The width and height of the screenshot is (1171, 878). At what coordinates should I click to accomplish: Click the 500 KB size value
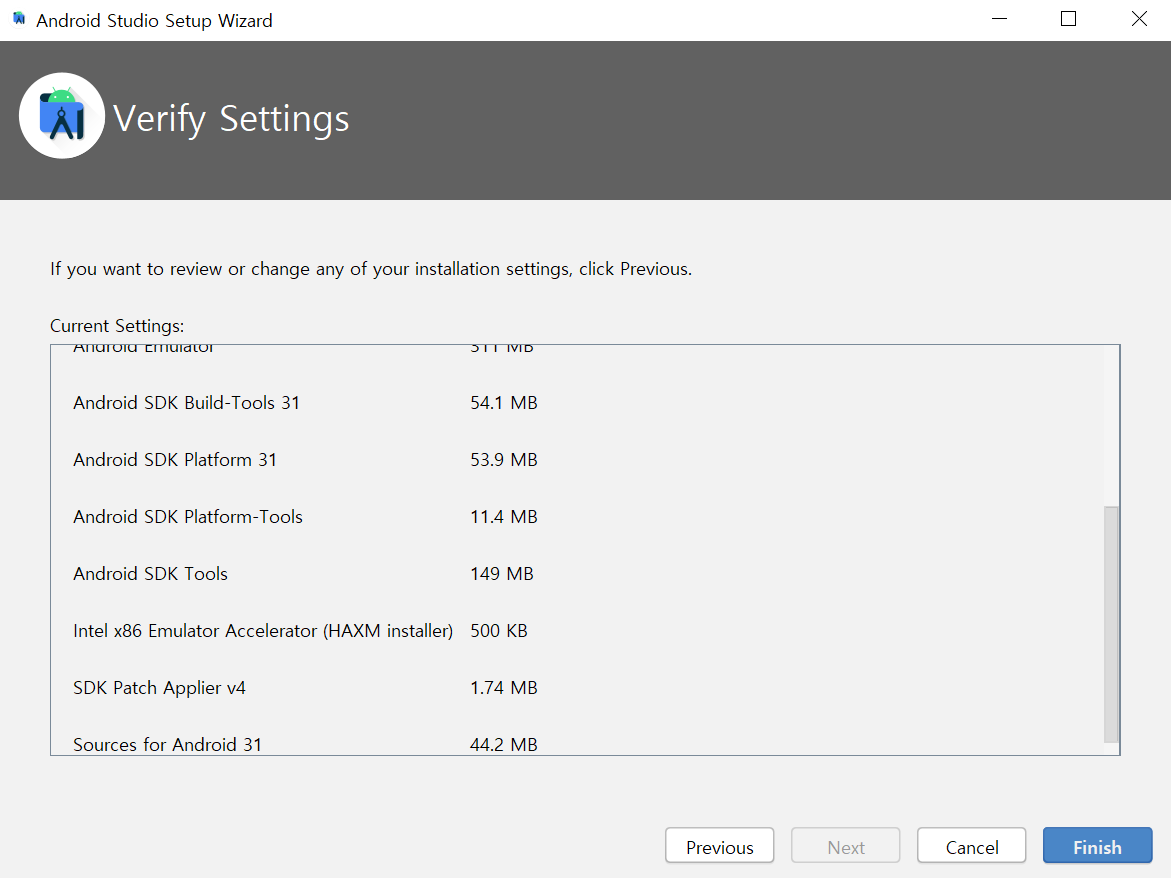coord(499,631)
